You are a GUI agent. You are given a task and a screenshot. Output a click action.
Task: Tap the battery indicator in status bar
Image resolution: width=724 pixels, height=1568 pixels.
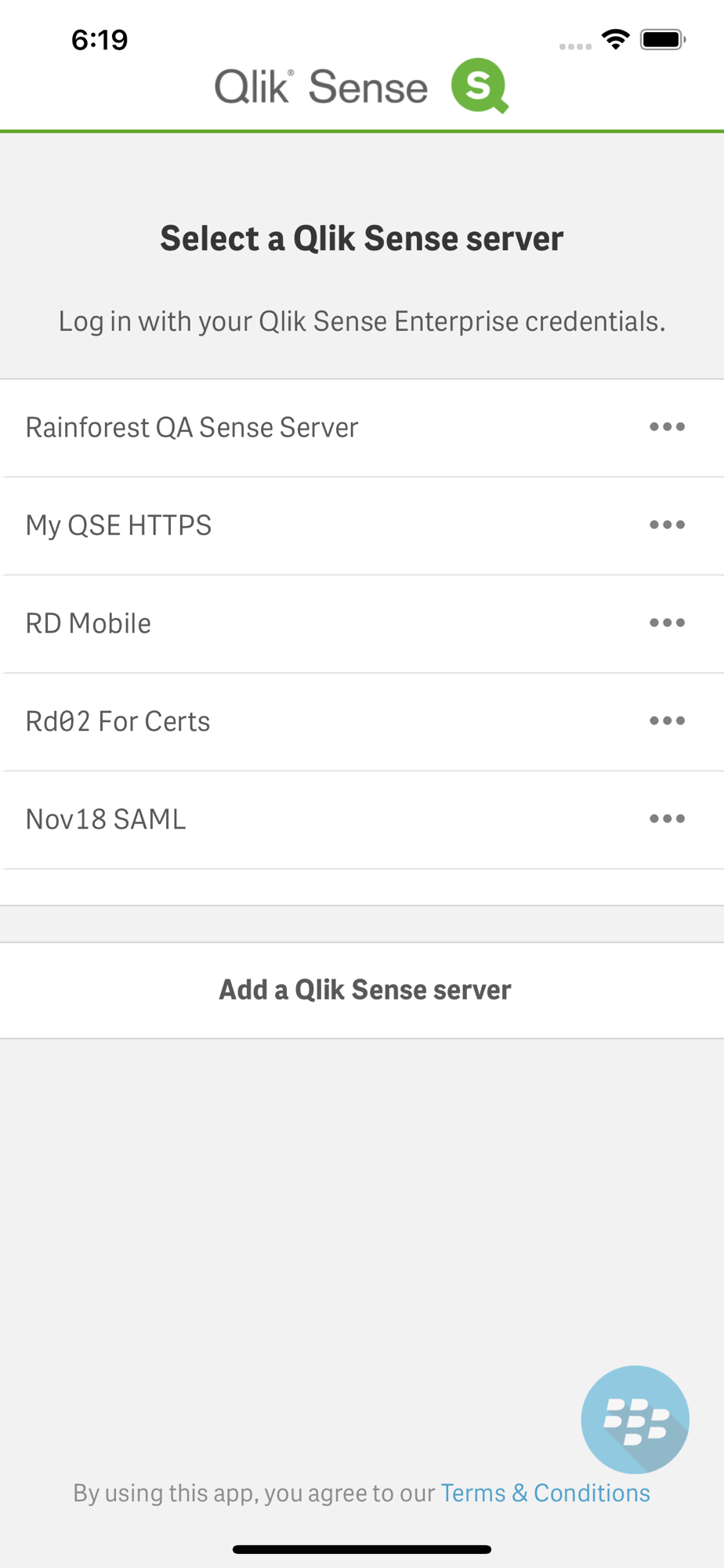(x=663, y=39)
